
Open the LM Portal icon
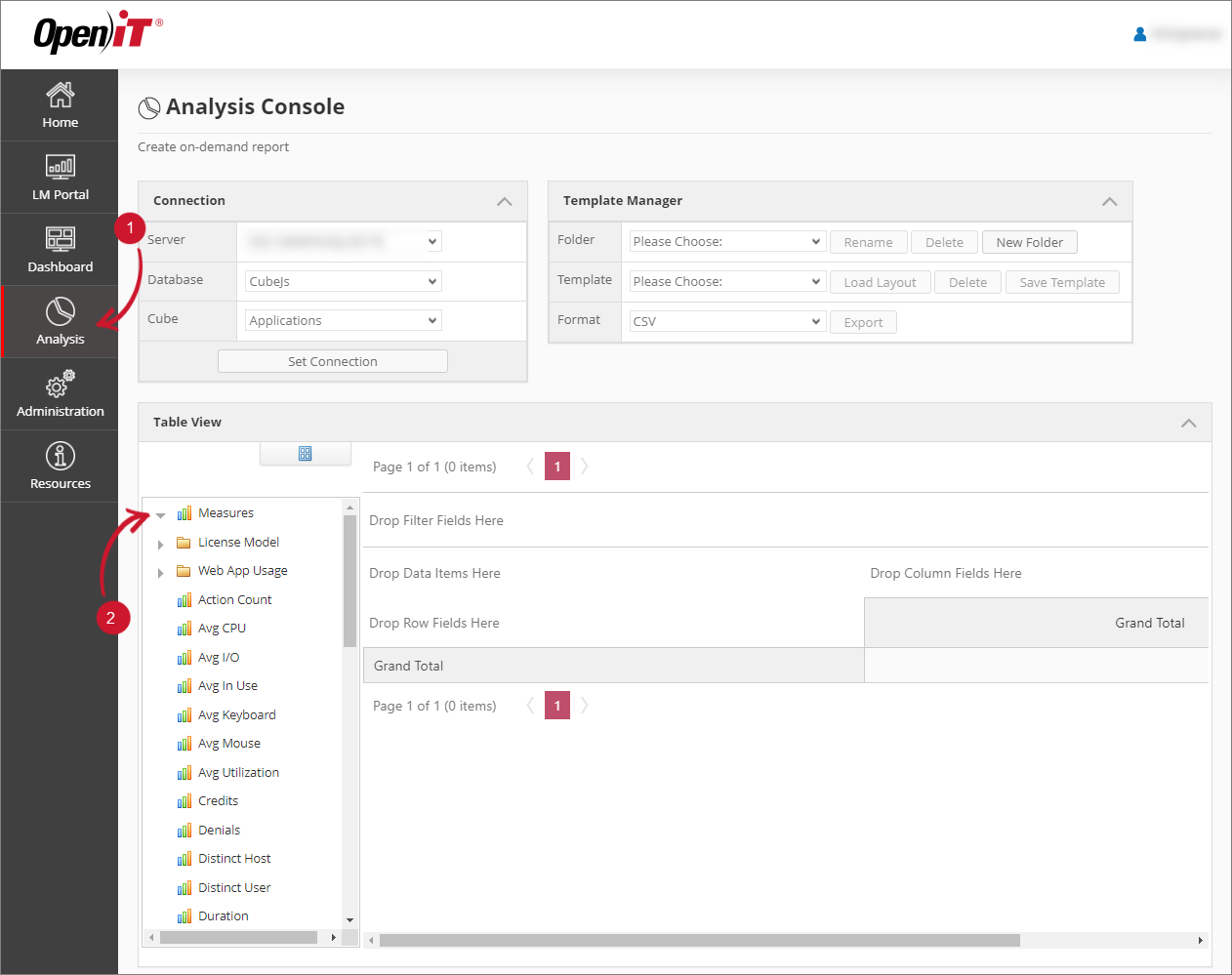(60, 167)
